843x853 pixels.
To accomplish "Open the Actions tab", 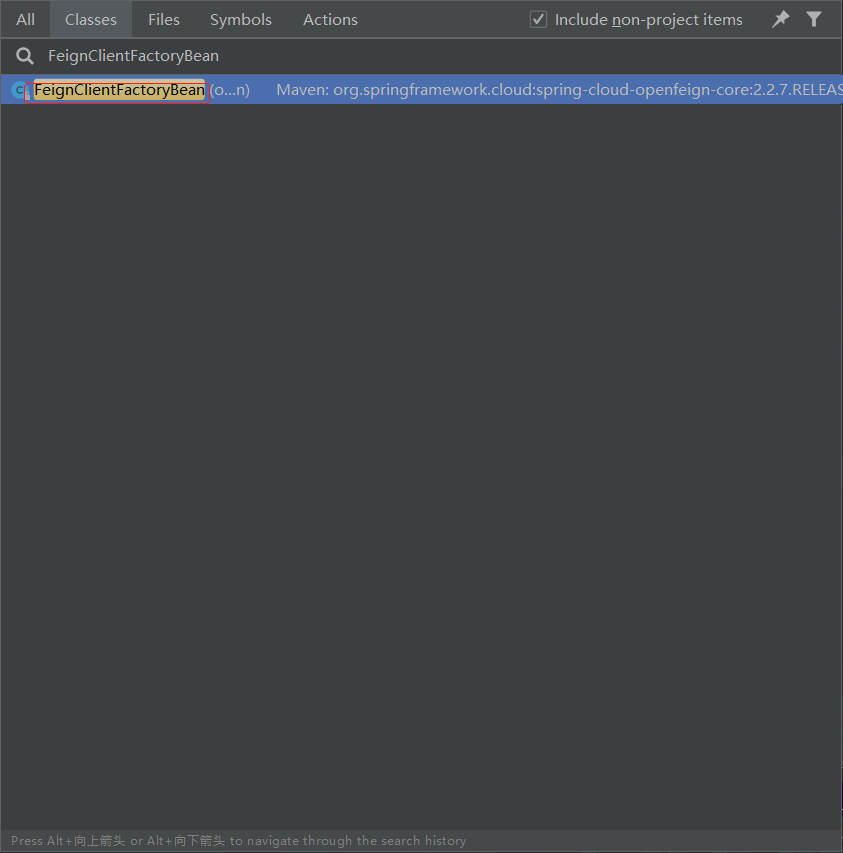I will [x=330, y=20].
